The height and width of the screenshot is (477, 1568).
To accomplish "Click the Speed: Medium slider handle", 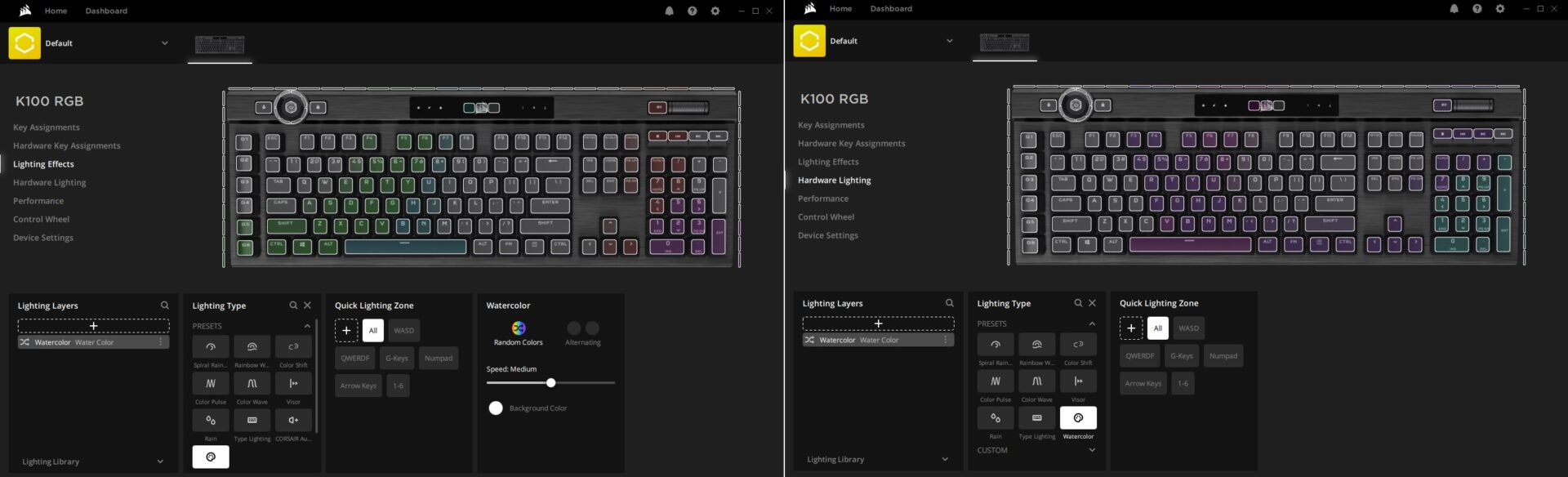I will coord(551,383).
